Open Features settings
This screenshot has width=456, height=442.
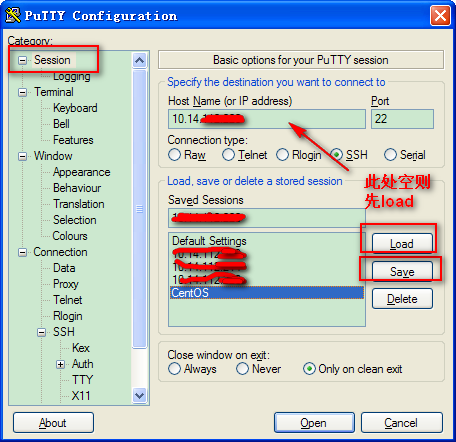(x=73, y=140)
